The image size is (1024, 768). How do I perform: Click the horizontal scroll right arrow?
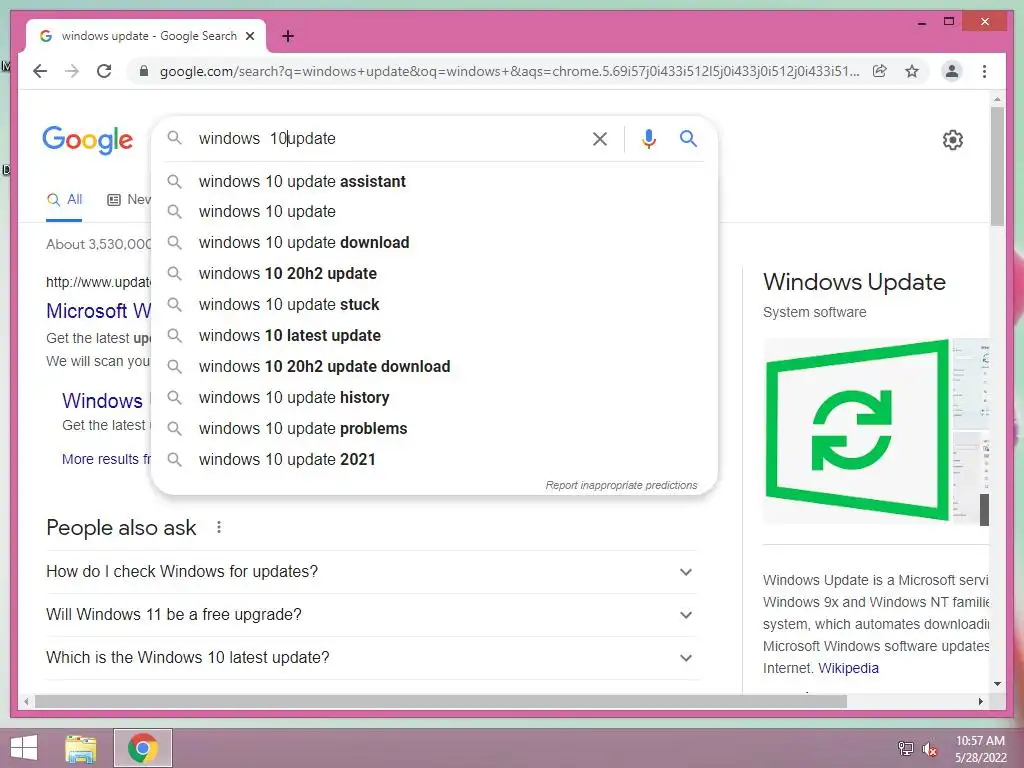(980, 701)
